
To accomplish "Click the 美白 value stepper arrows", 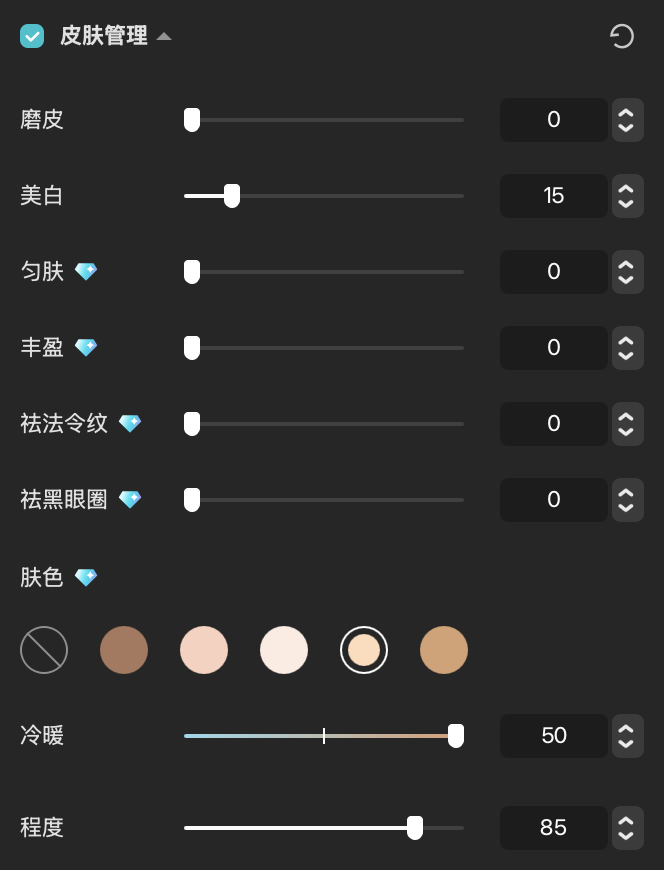I will 627,196.
